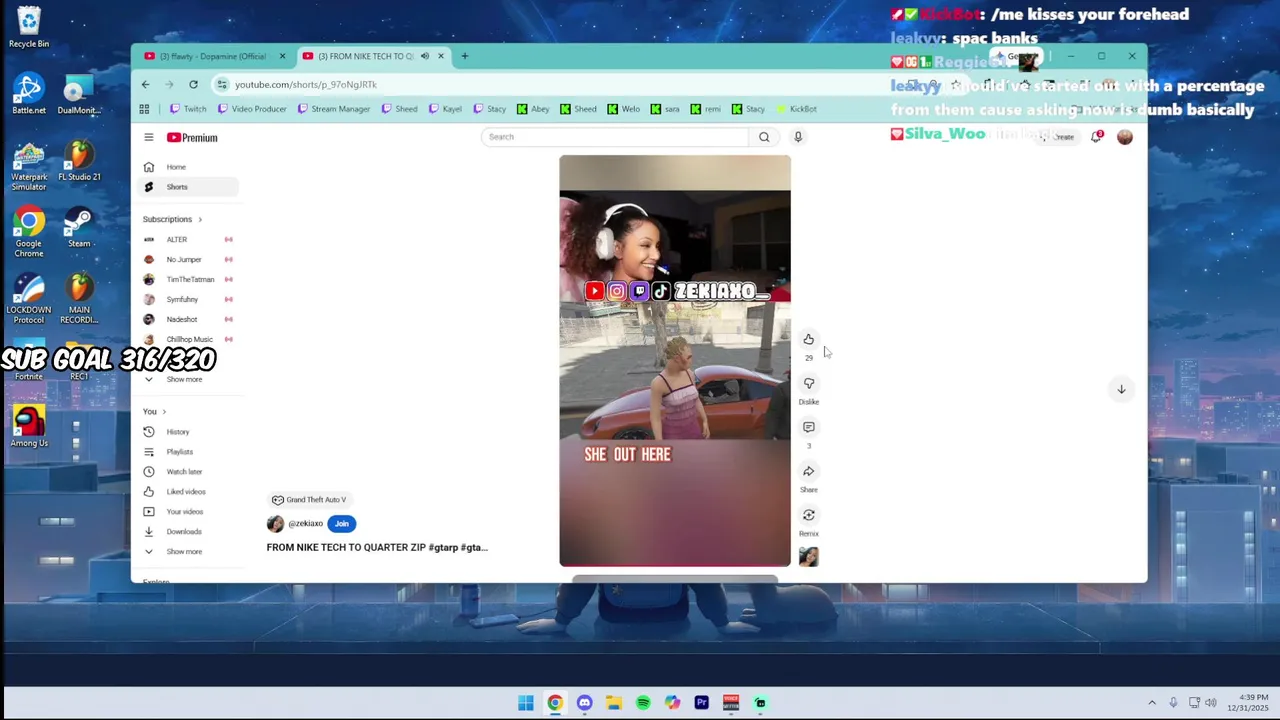The image size is (1280, 720).
Task: Open Waterpark Simulator desktop icon
Action: pyautogui.click(x=29, y=166)
